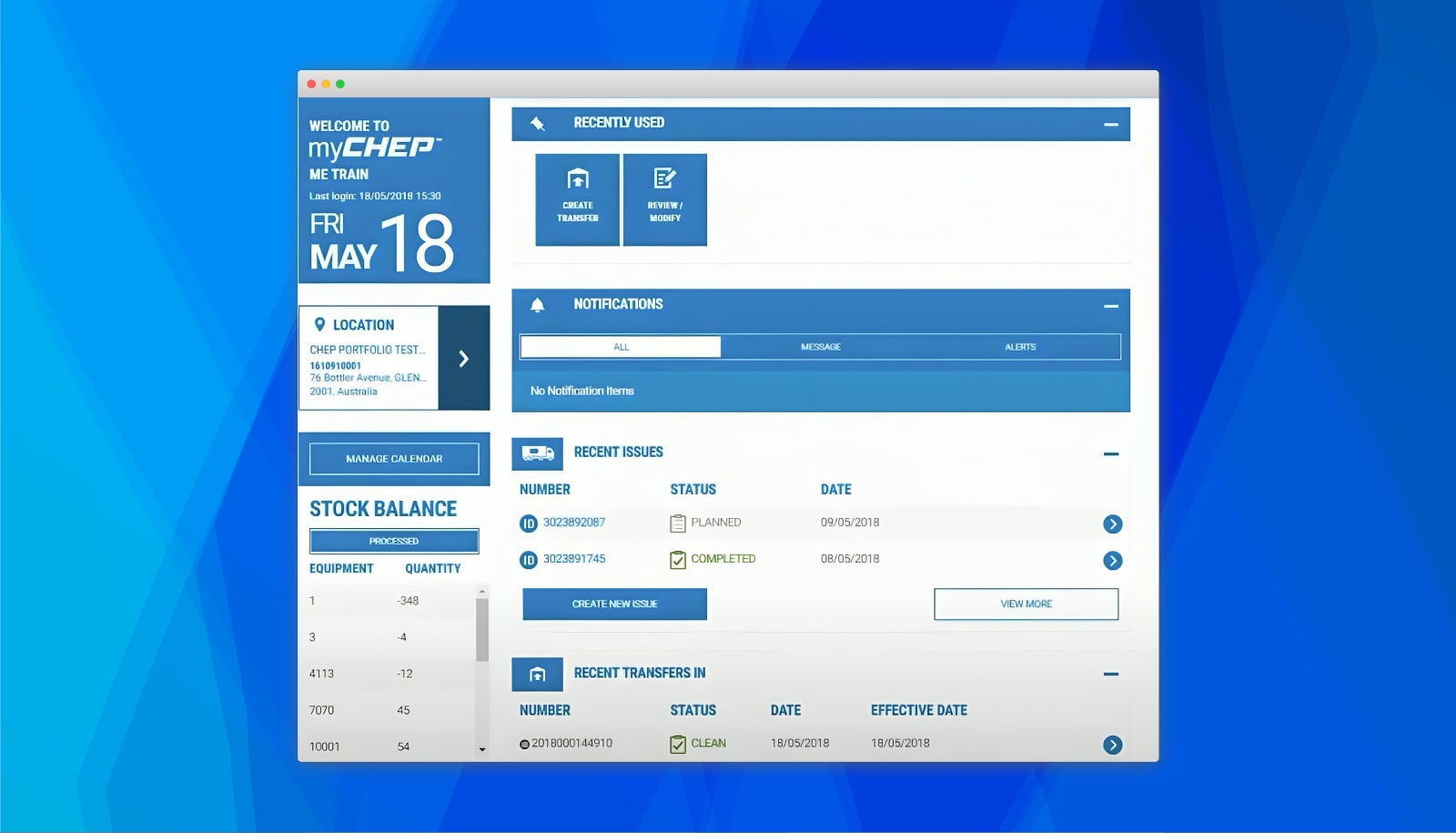
Task: Click the location pin icon
Action: click(x=319, y=324)
